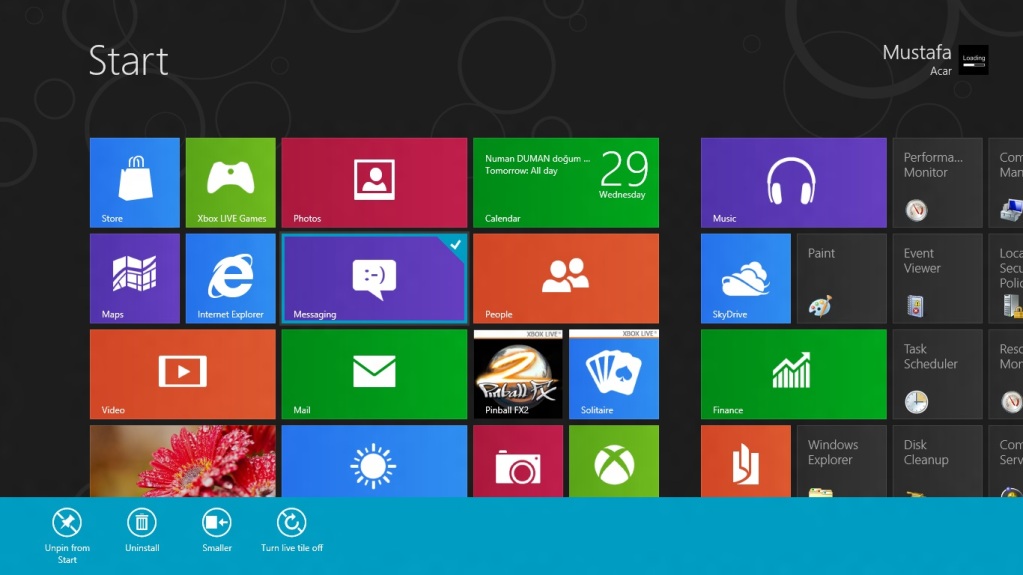Click Unpin from Start button
1023x575 pixels.
(x=67, y=535)
